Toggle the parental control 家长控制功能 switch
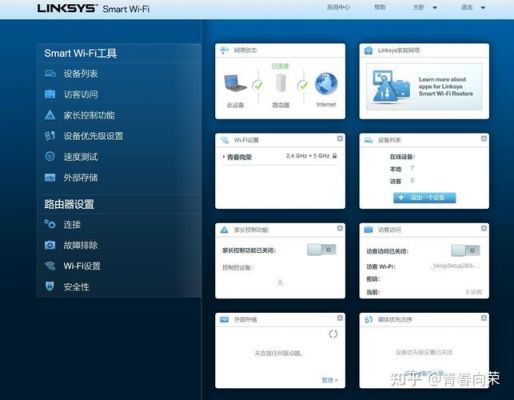 click(322, 249)
